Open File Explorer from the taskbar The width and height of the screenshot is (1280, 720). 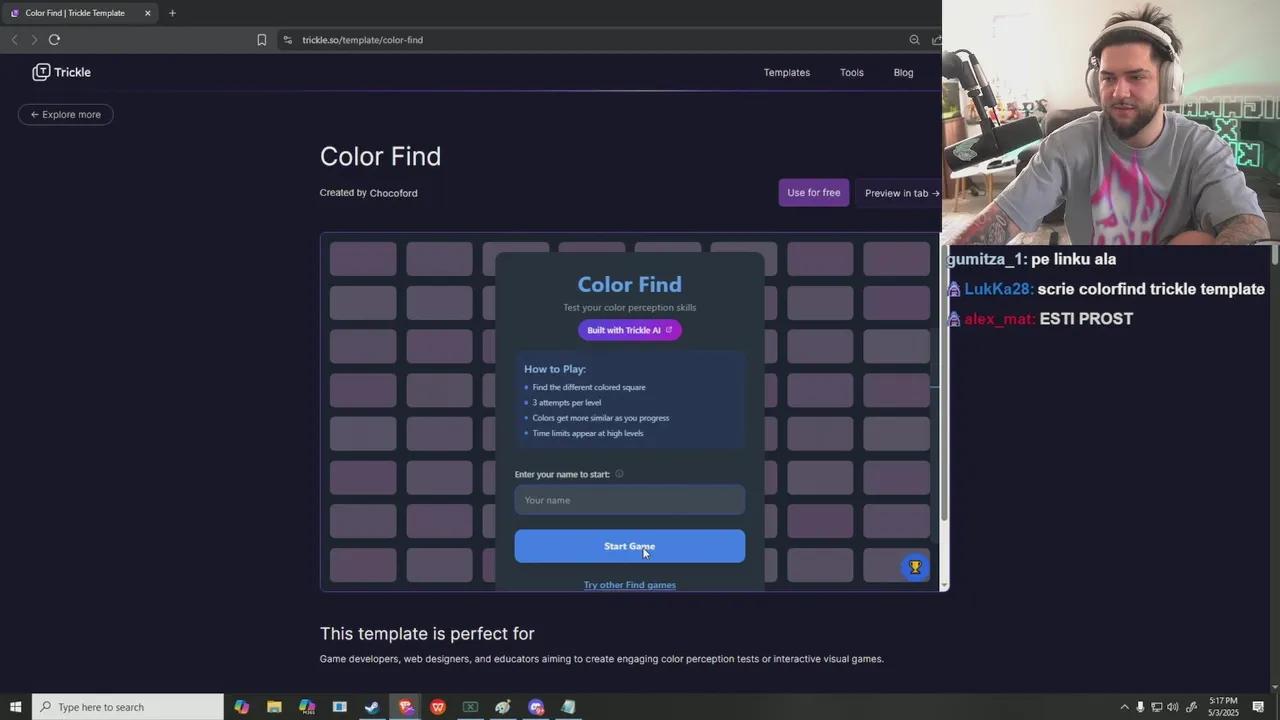coord(274,707)
